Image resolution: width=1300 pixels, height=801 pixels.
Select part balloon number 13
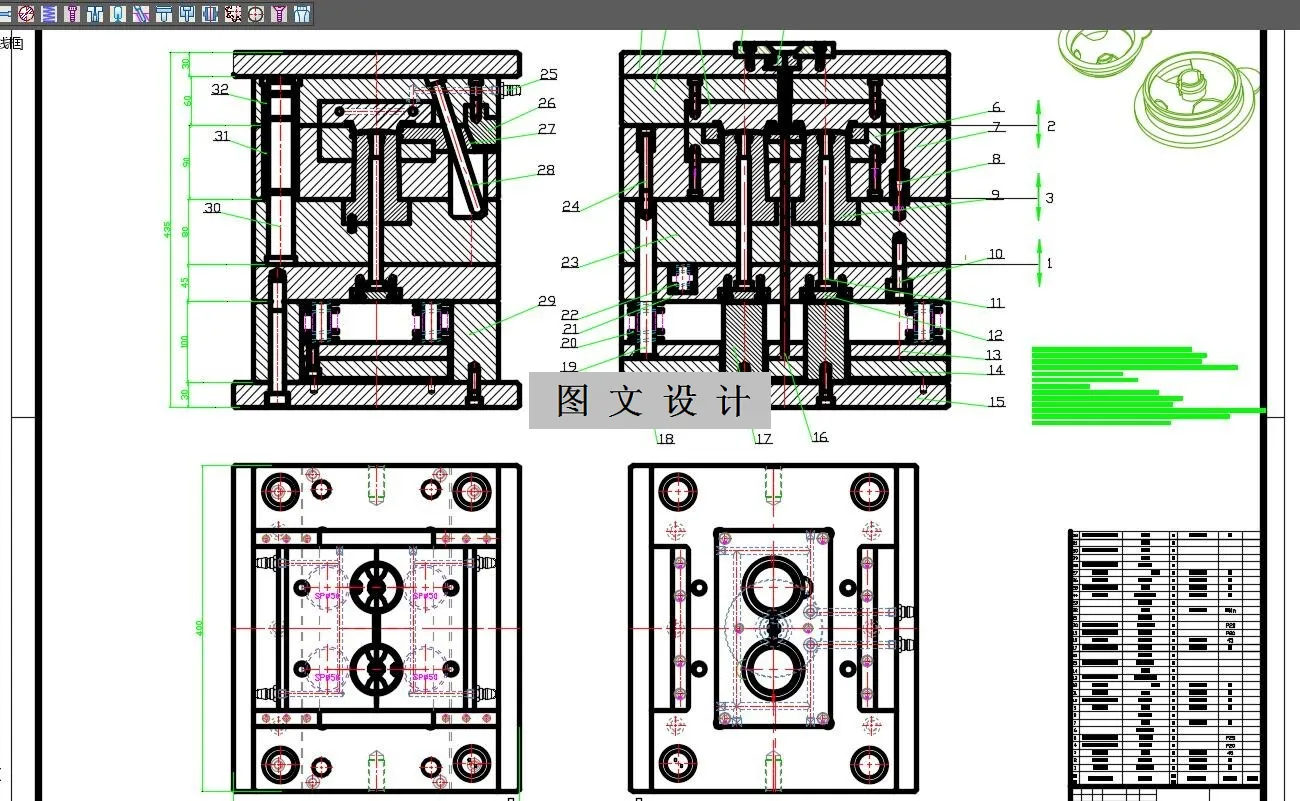click(993, 355)
